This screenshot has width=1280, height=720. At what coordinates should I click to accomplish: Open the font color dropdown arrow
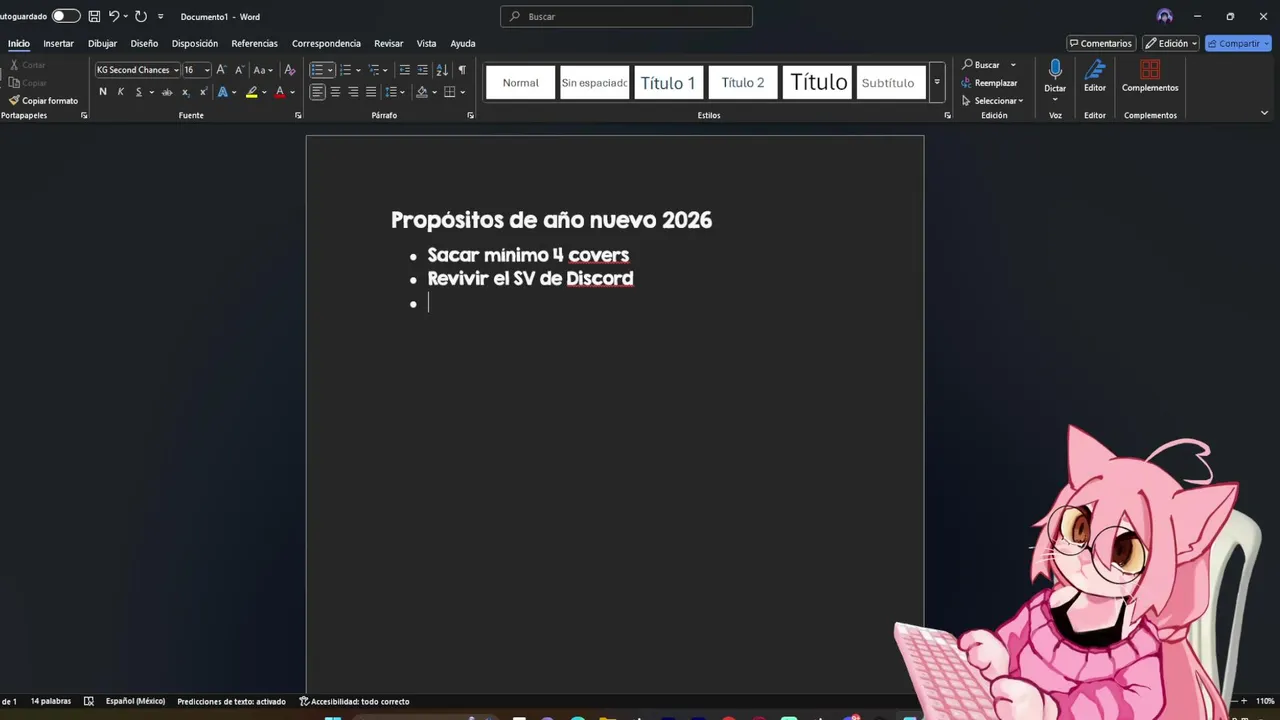(x=292, y=92)
